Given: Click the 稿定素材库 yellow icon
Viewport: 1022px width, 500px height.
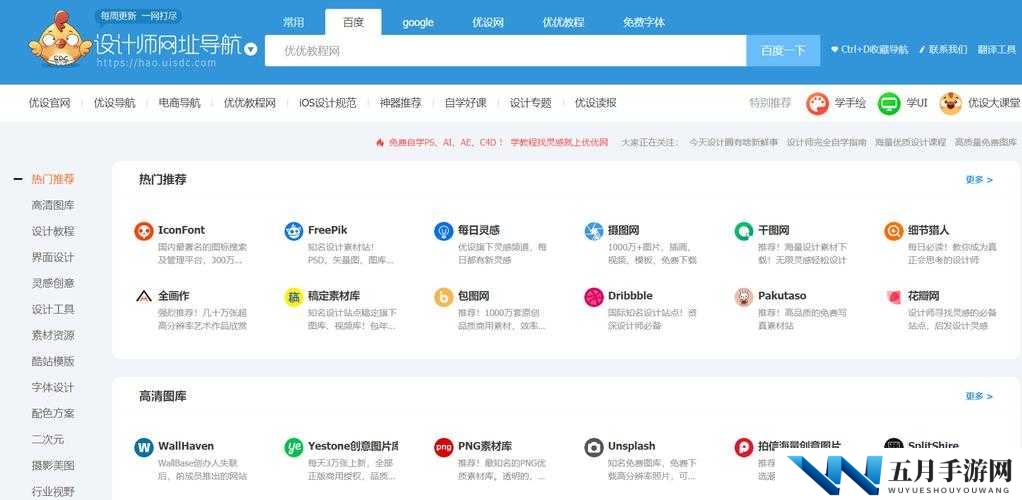Looking at the screenshot, I should 294,297.
